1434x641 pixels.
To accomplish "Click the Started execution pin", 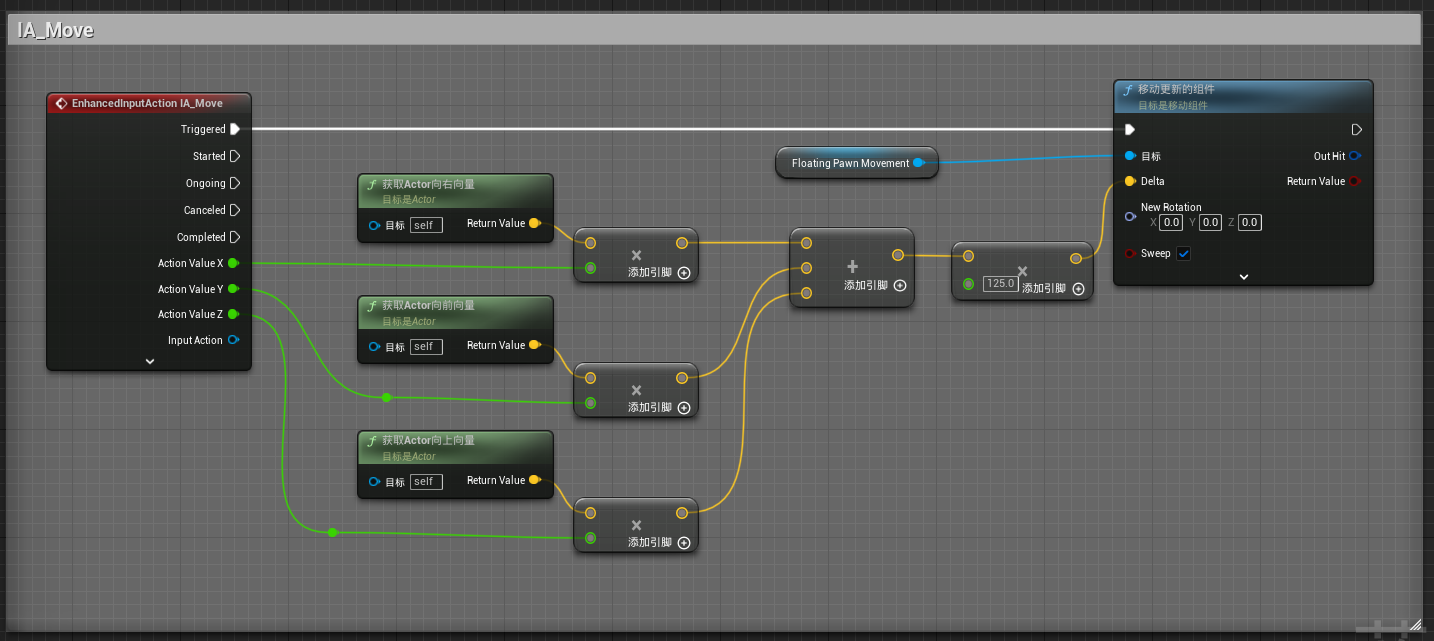I will pos(234,156).
